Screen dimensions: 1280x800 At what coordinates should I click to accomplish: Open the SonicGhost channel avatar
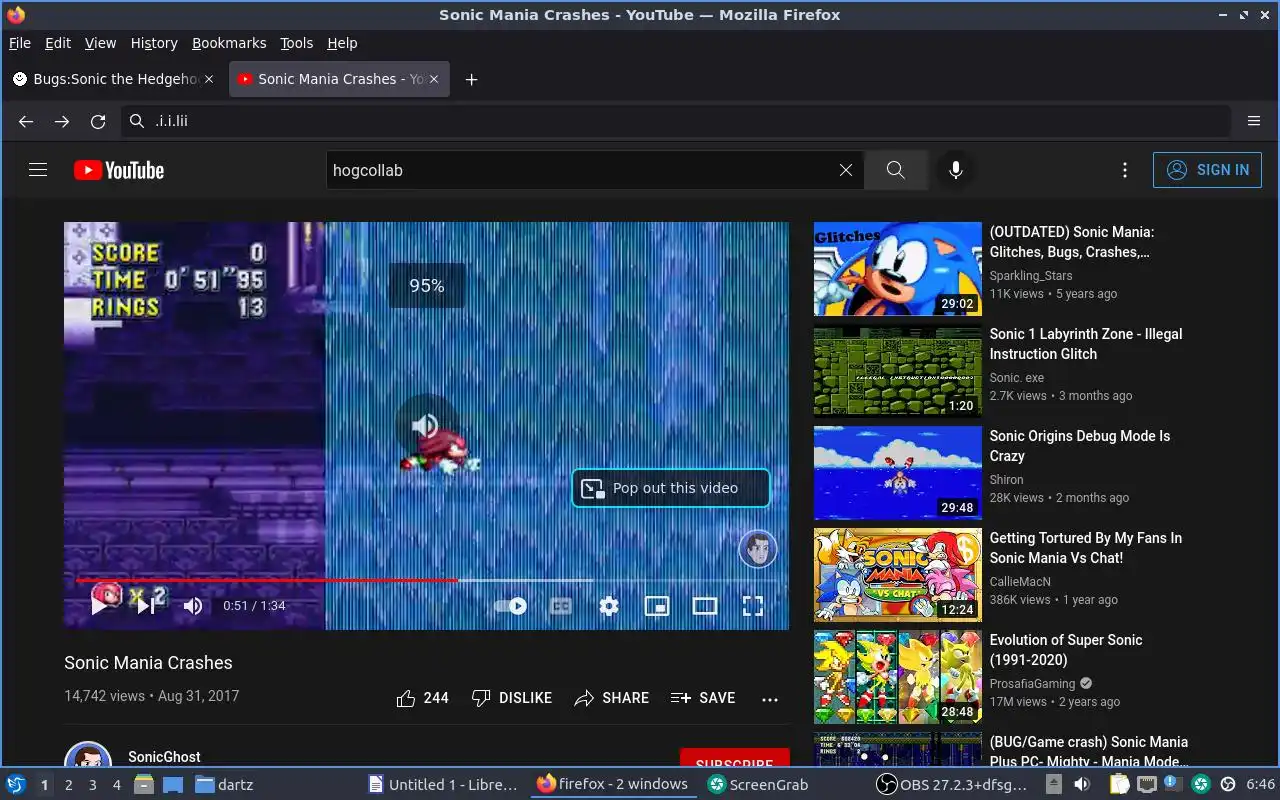pos(88,756)
